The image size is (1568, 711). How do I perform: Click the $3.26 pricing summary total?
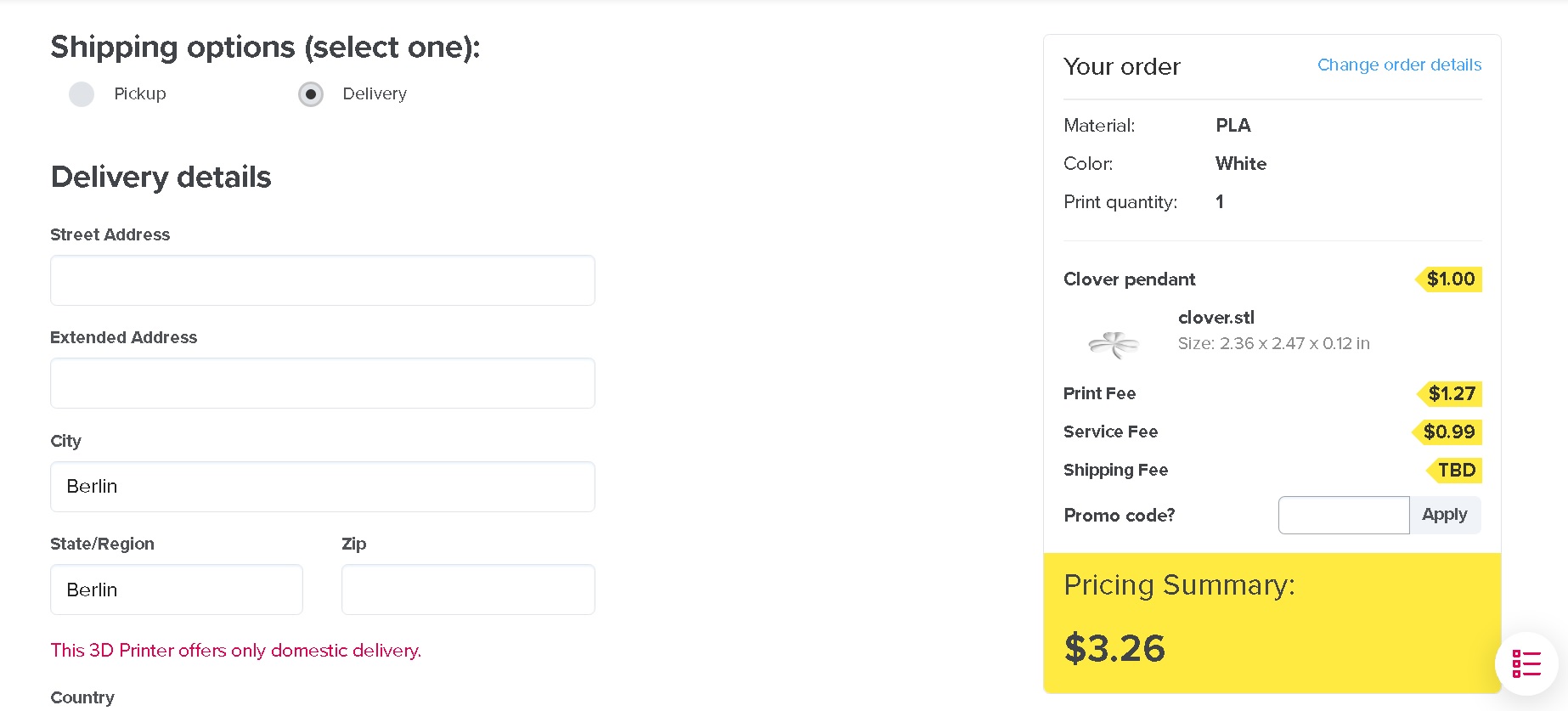point(1114,649)
